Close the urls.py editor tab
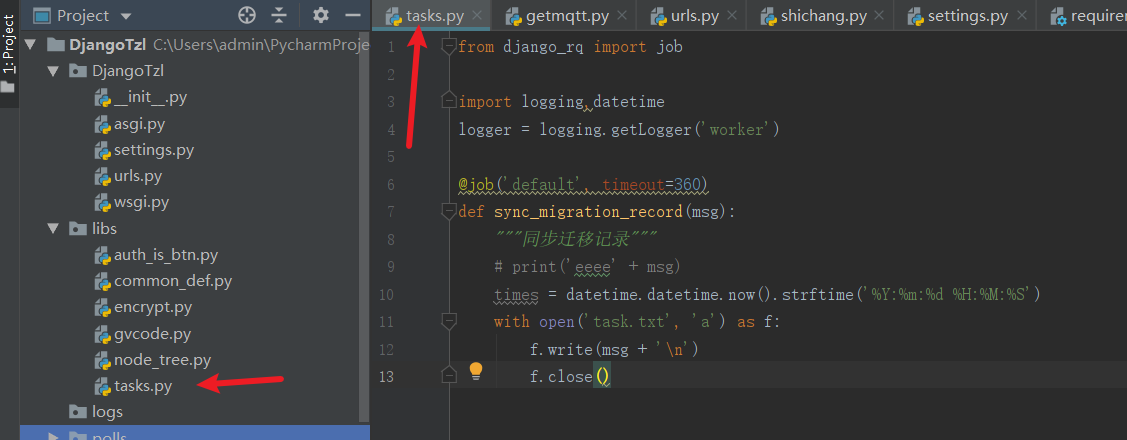 pyautogui.click(x=730, y=15)
